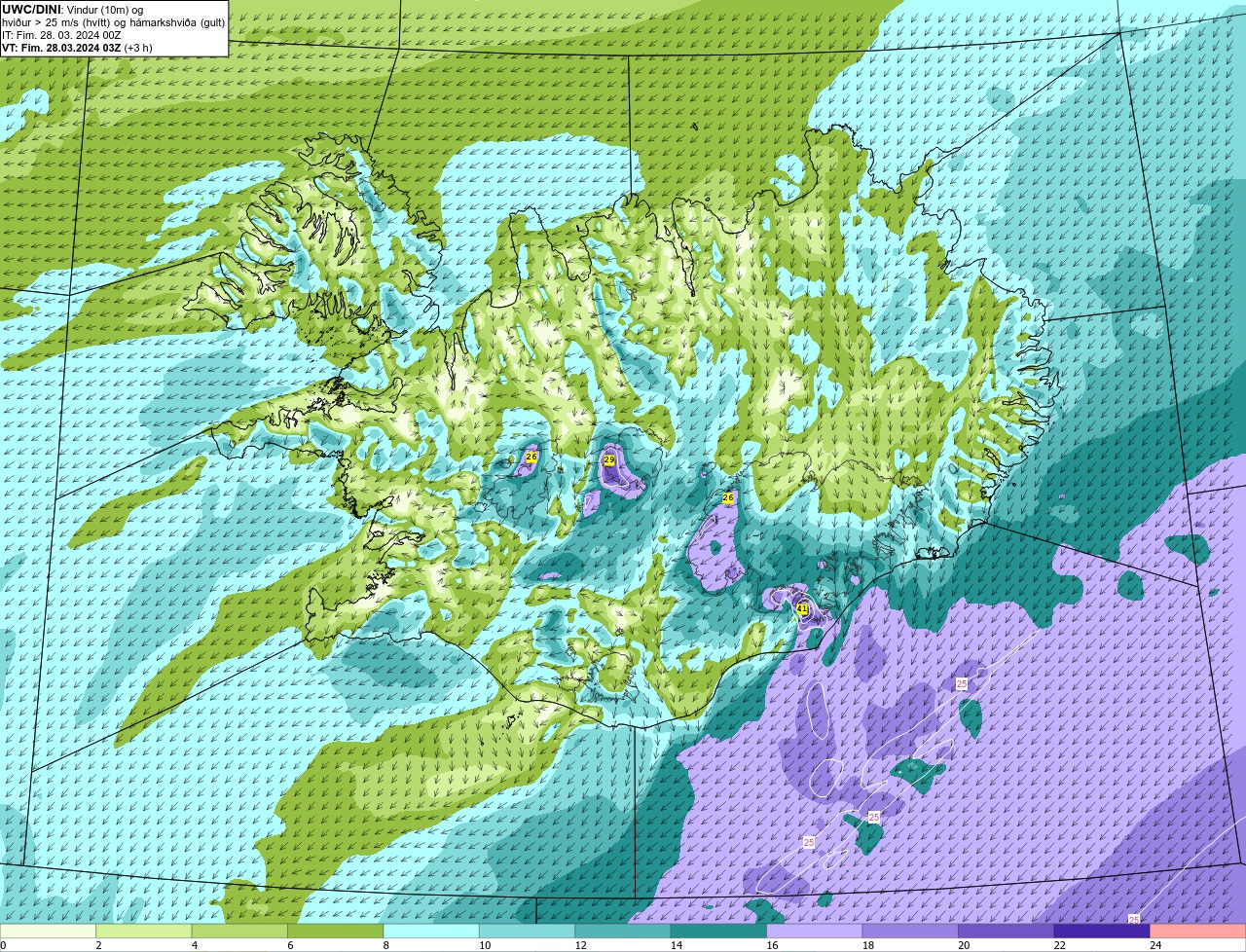
Task: Select the 4–6 m/s legend swatch
Action: tap(239, 932)
